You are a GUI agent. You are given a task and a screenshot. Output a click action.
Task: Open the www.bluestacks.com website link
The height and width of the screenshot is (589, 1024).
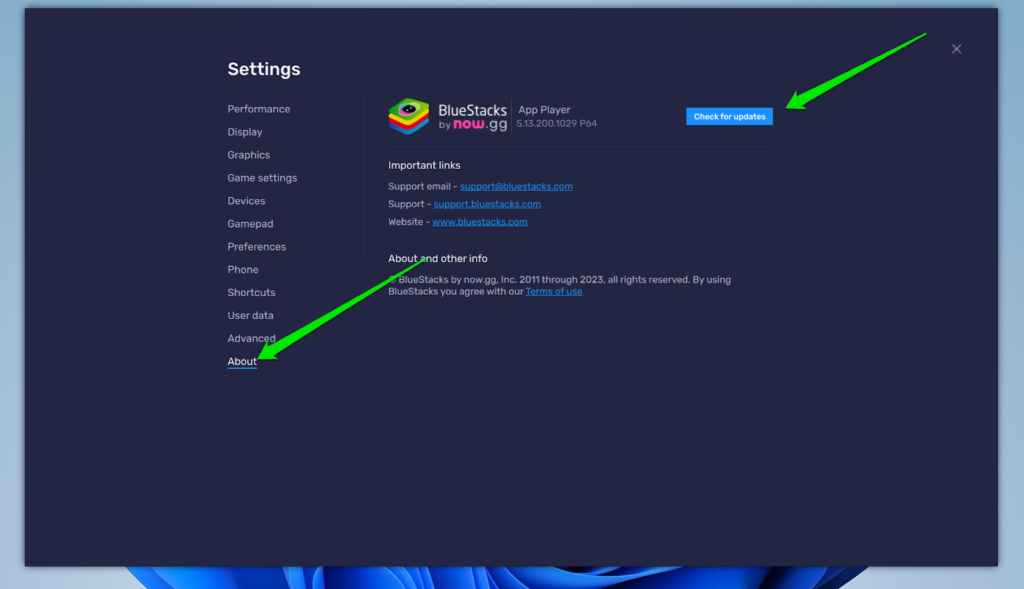click(480, 221)
